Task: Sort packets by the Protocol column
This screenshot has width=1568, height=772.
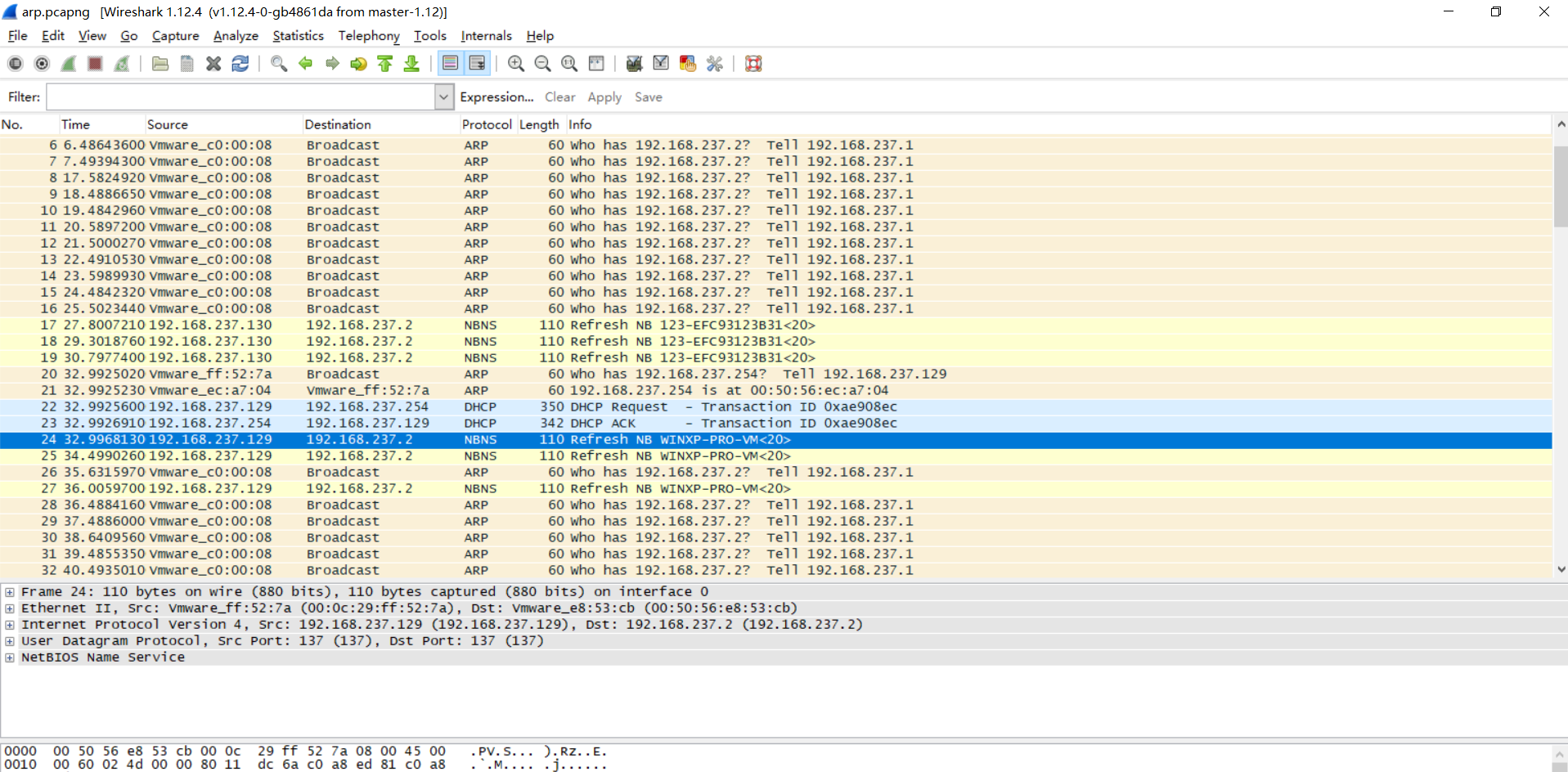Action: pos(487,124)
